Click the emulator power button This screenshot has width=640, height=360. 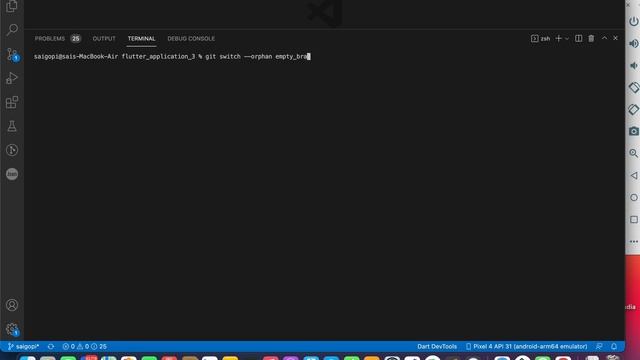(634, 21)
